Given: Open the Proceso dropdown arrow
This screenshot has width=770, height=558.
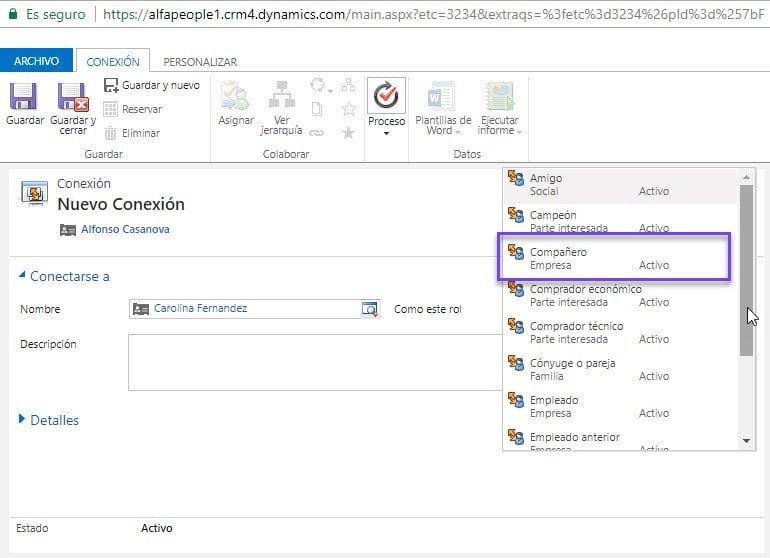Looking at the screenshot, I should tap(386, 133).
